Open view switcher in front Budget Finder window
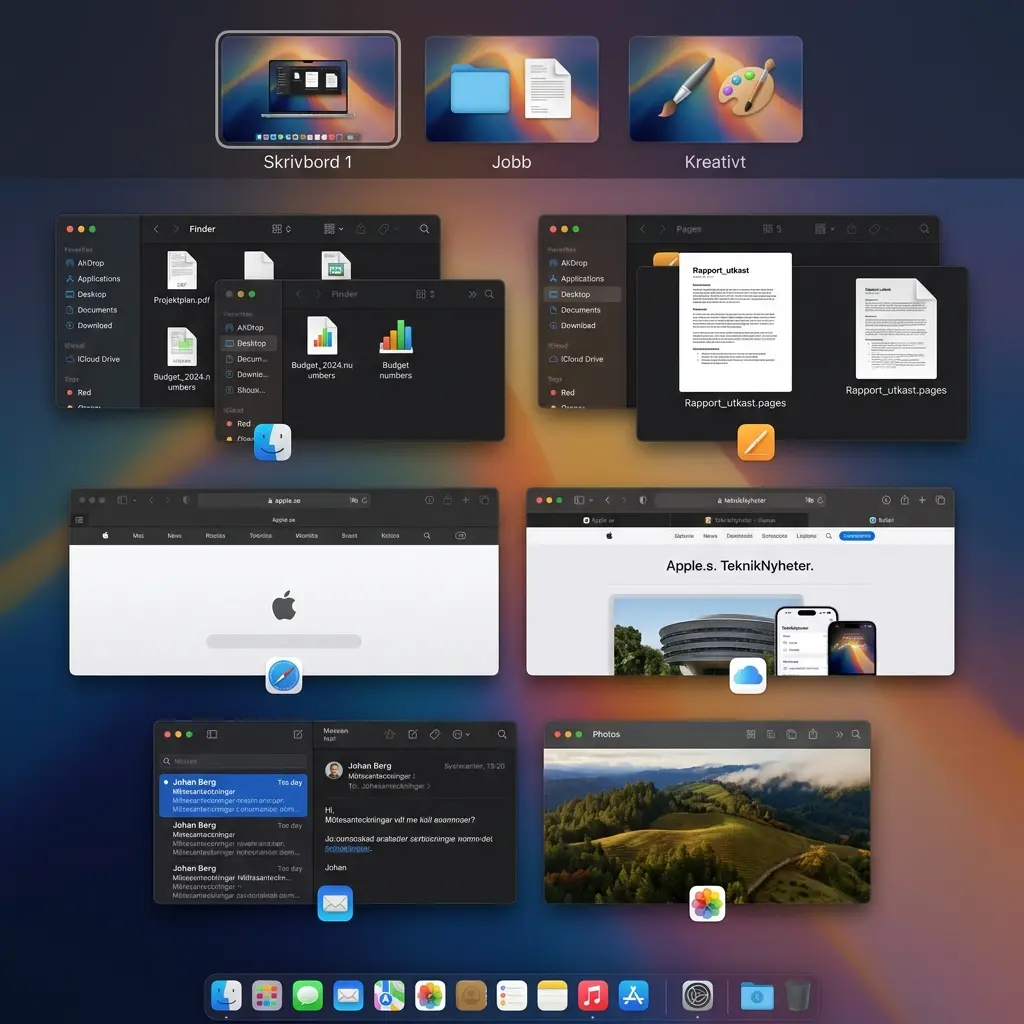The width and height of the screenshot is (1024, 1024). click(x=425, y=294)
